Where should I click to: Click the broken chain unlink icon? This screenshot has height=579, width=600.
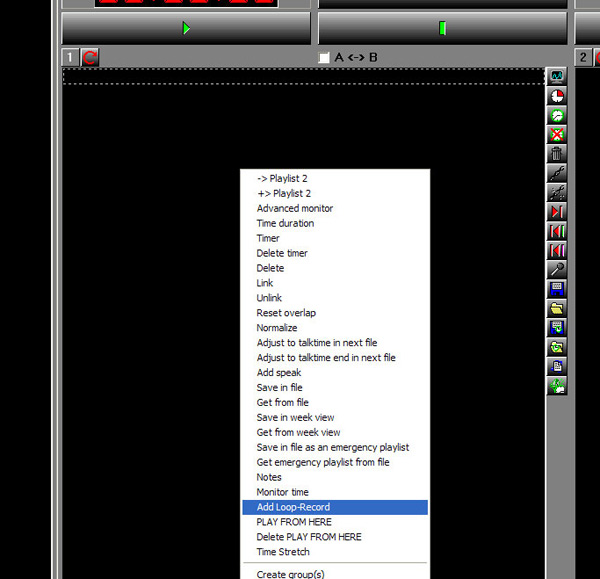click(557, 192)
